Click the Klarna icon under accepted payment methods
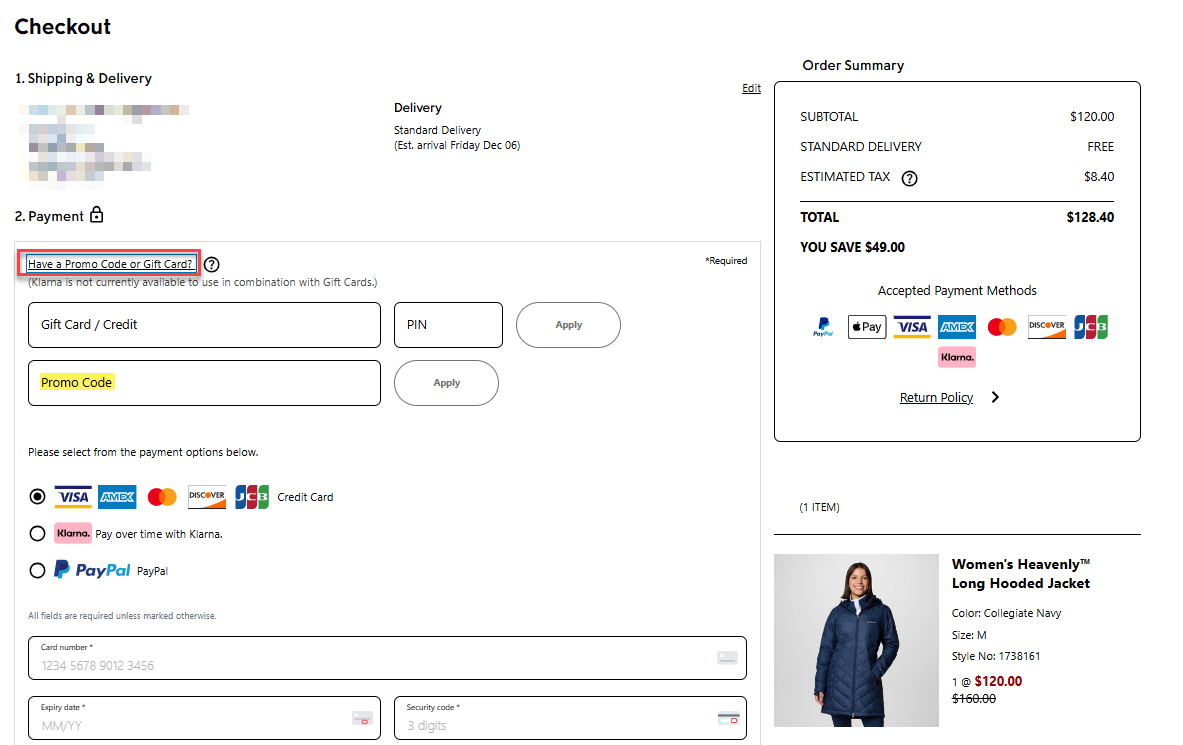 (x=956, y=356)
